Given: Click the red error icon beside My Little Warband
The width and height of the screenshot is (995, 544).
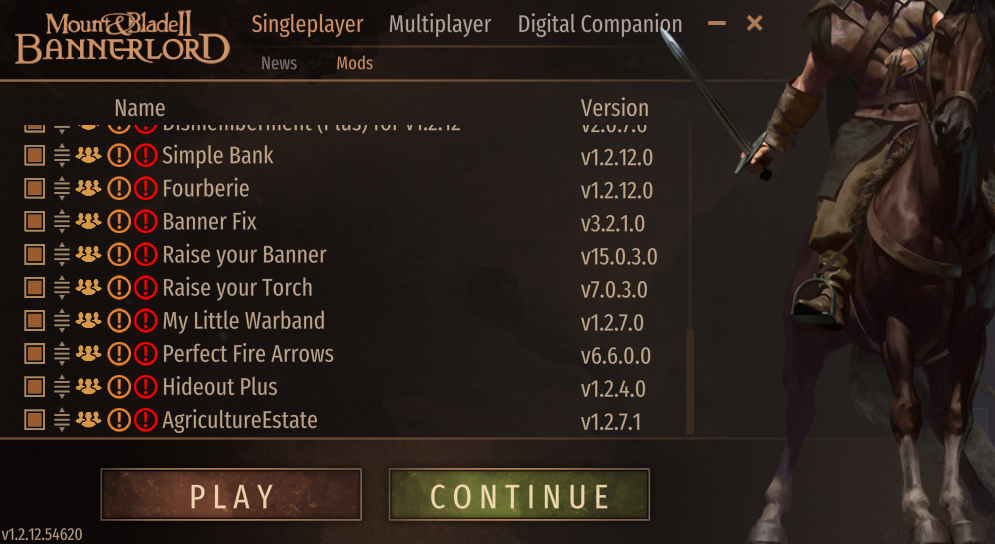Looking at the screenshot, I should [x=146, y=321].
